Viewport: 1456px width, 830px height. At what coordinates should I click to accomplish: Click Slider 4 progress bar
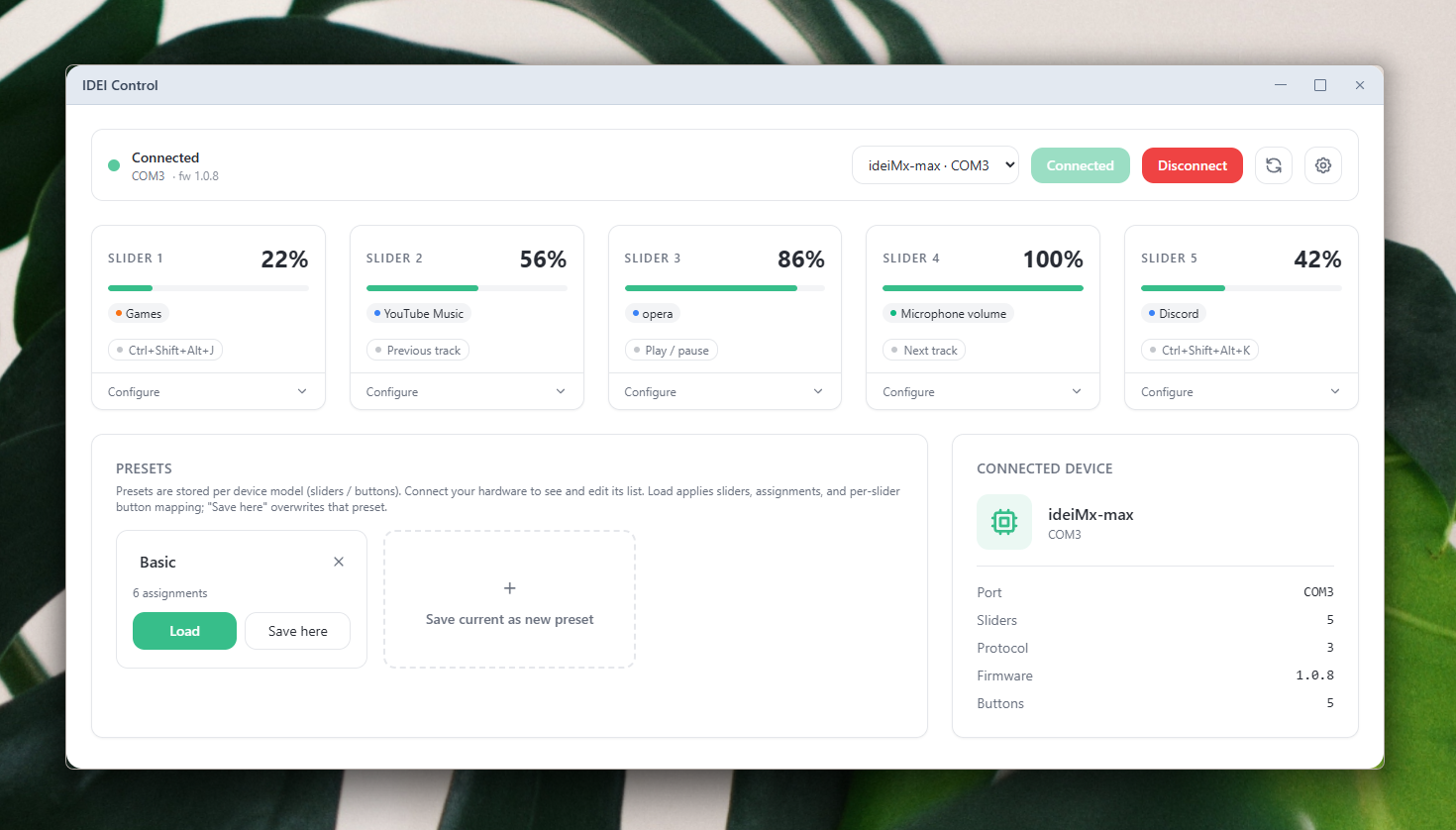point(983,288)
